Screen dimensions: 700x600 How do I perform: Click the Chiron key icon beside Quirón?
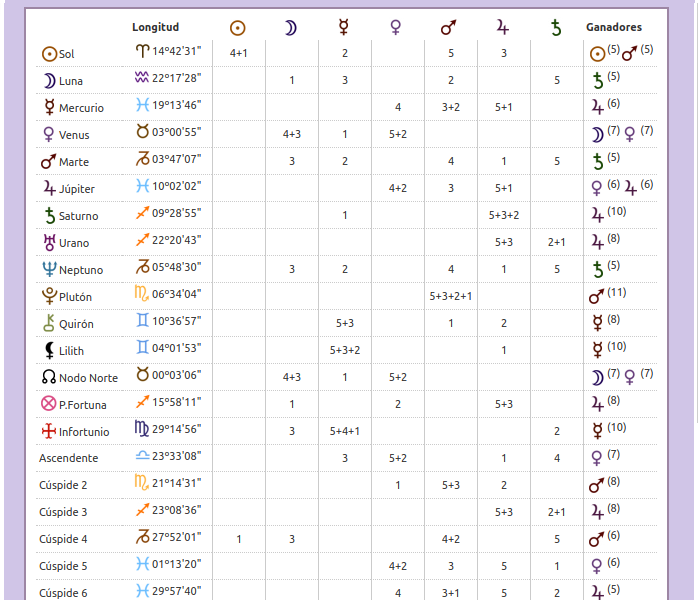pos(48,323)
